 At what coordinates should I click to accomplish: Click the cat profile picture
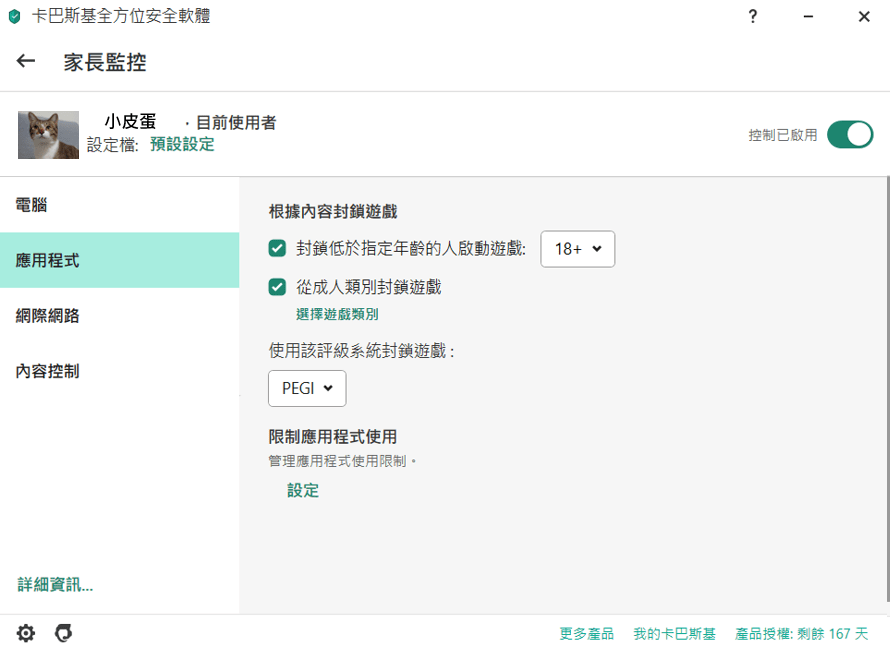(48, 135)
